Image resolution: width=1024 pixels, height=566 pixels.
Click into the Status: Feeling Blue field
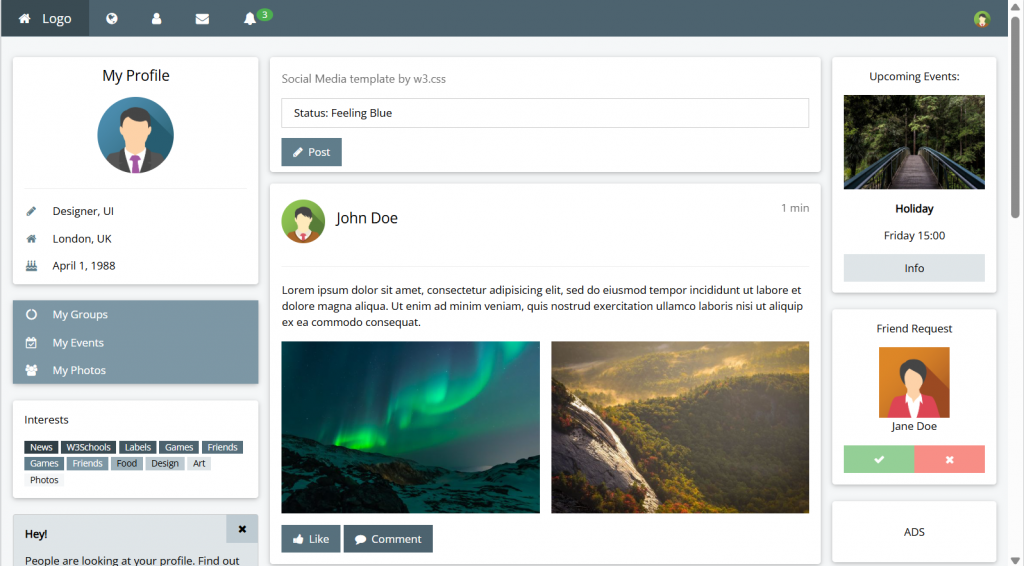[x=545, y=113]
